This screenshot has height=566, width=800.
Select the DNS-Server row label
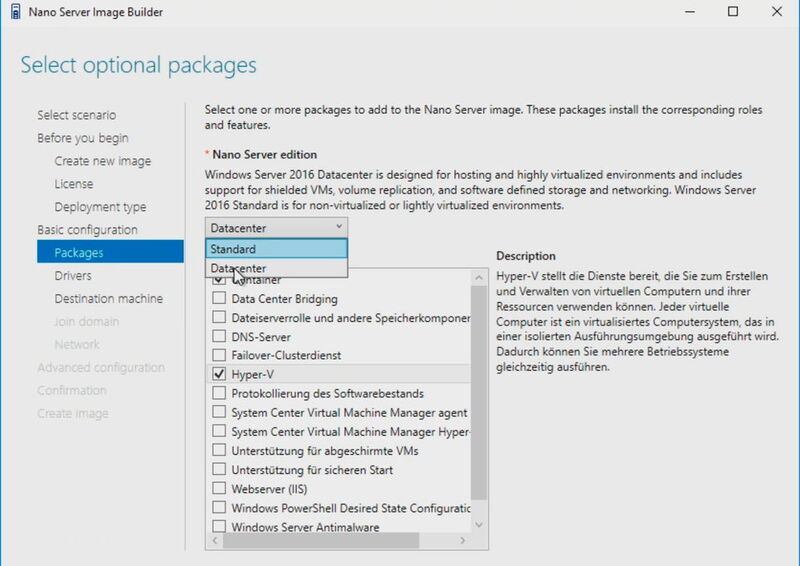pyautogui.click(x=261, y=337)
